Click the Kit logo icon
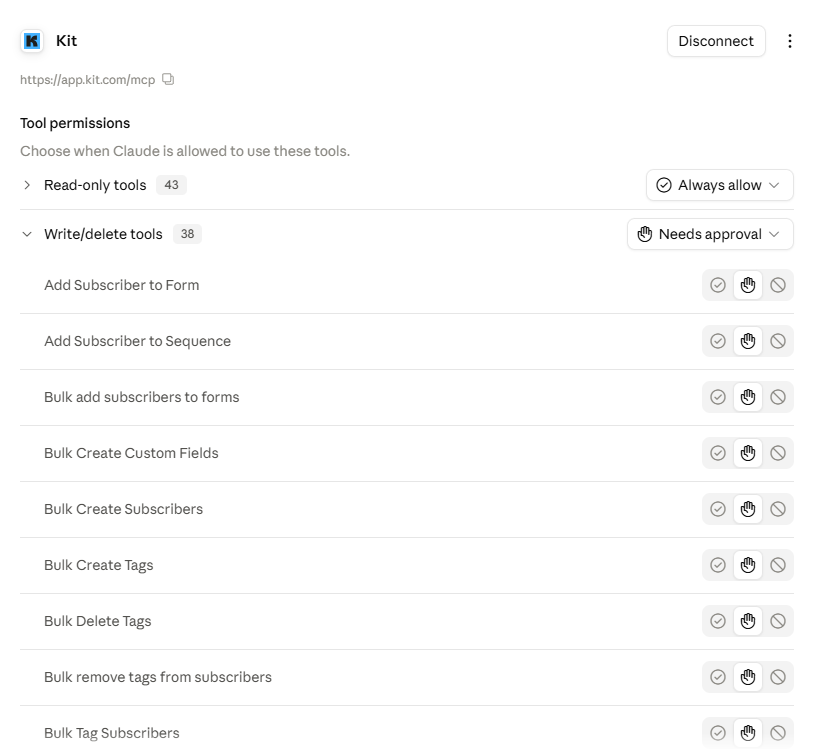813x750 pixels. click(32, 41)
